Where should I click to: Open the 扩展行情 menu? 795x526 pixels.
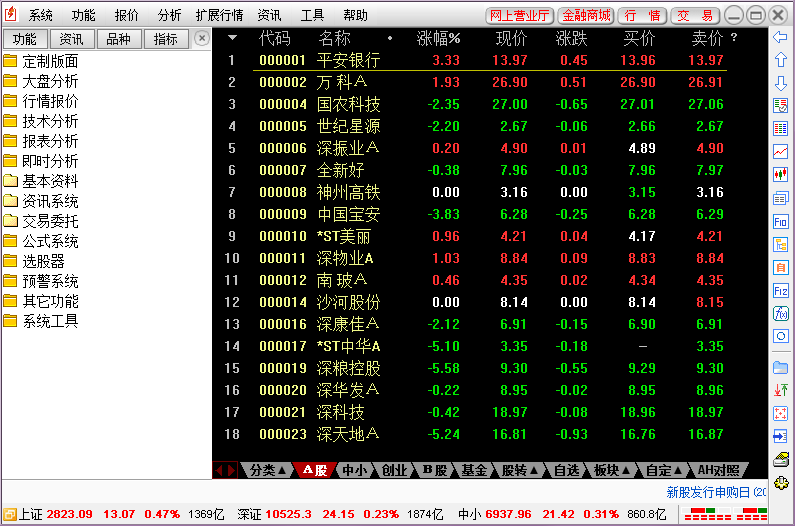219,15
